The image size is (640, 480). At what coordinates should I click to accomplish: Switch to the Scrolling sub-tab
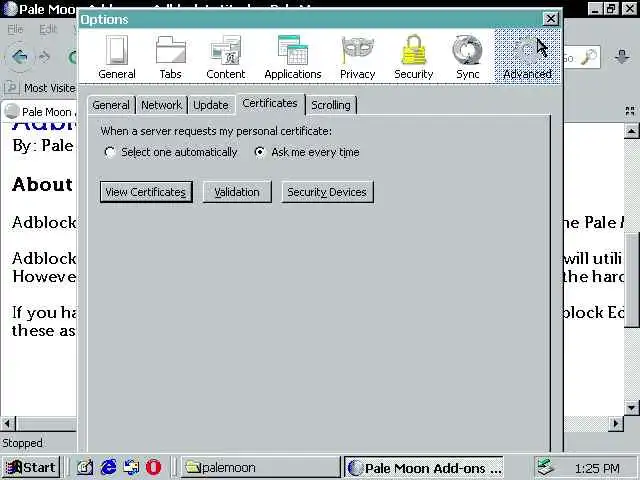coord(331,105)
